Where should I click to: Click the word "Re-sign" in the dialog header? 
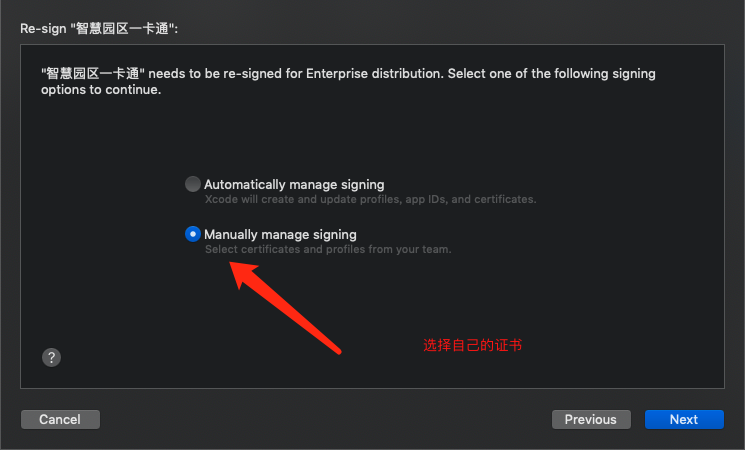(43, 28)
